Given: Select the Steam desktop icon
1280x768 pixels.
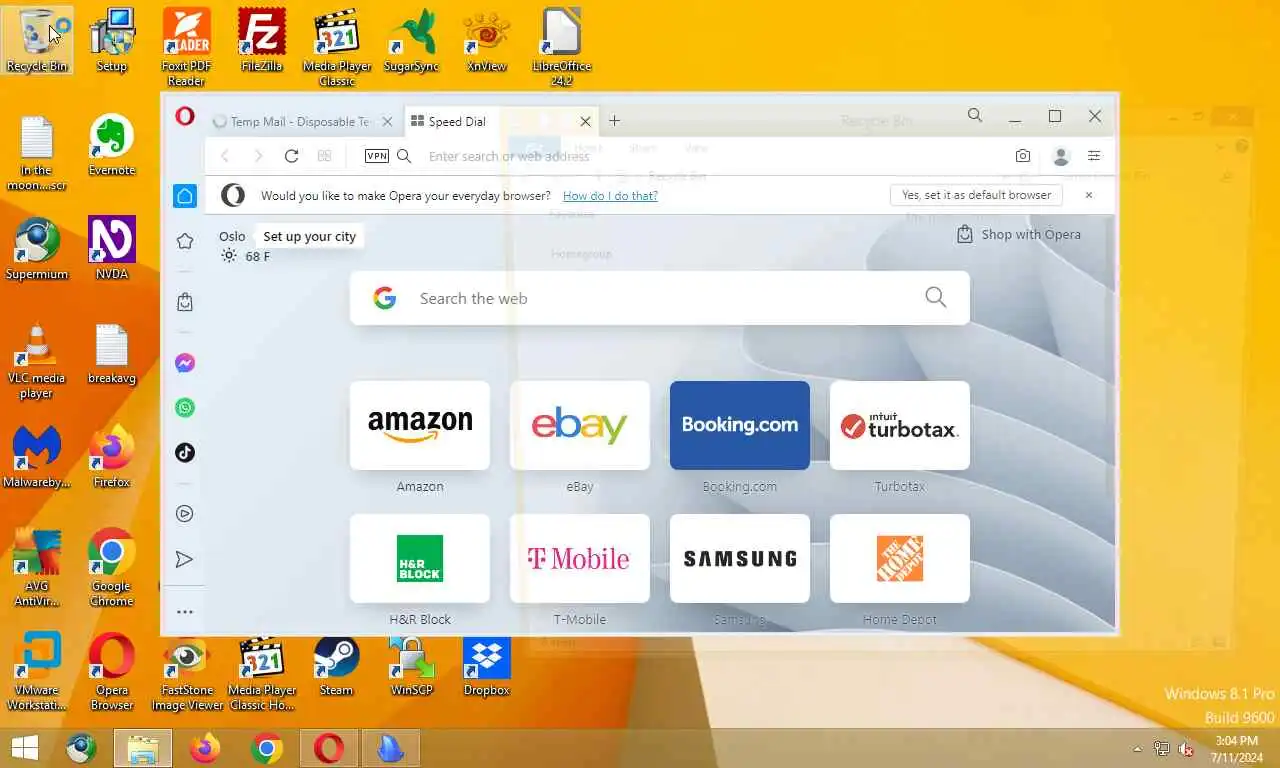Looking at the screenshot, I should coord(336,666).
